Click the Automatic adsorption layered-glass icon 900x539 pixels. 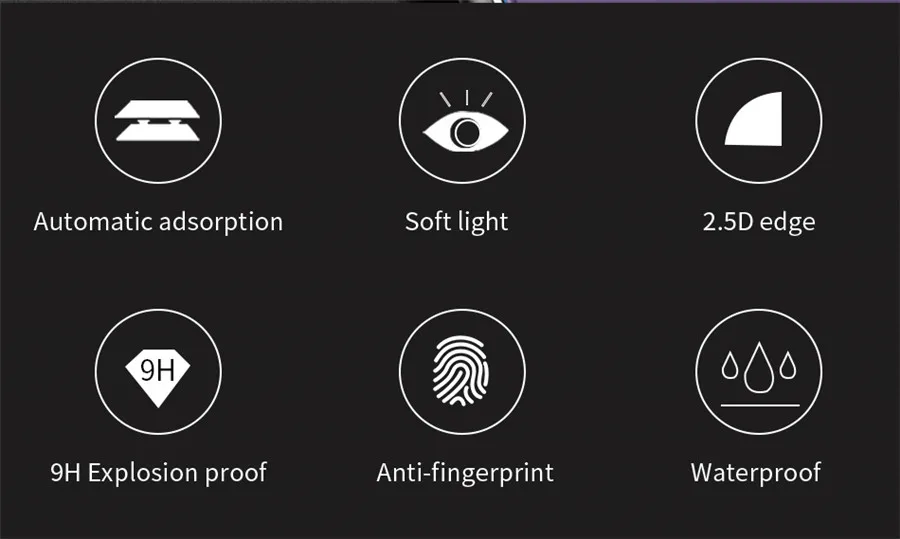pyautogui.click(x=158, y=121)
